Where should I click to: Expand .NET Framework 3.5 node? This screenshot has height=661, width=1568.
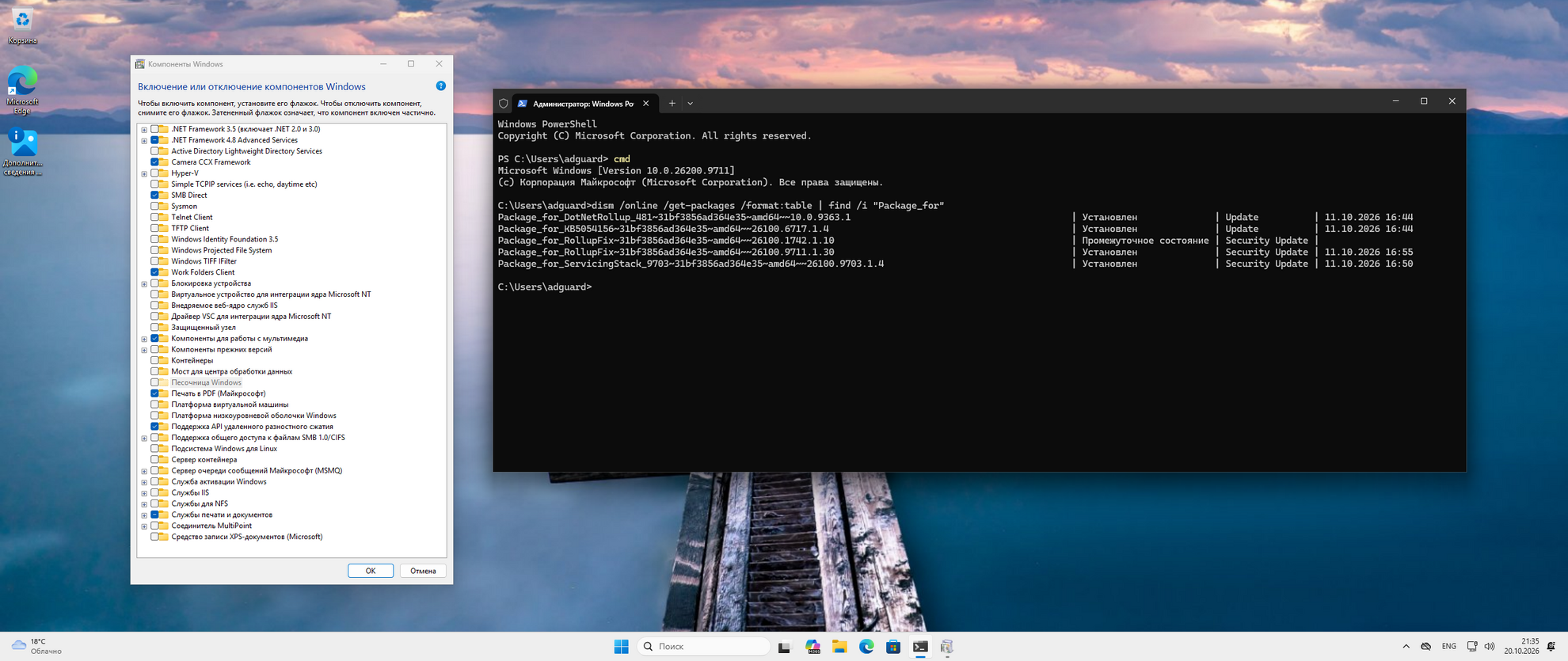pos(144,129)
